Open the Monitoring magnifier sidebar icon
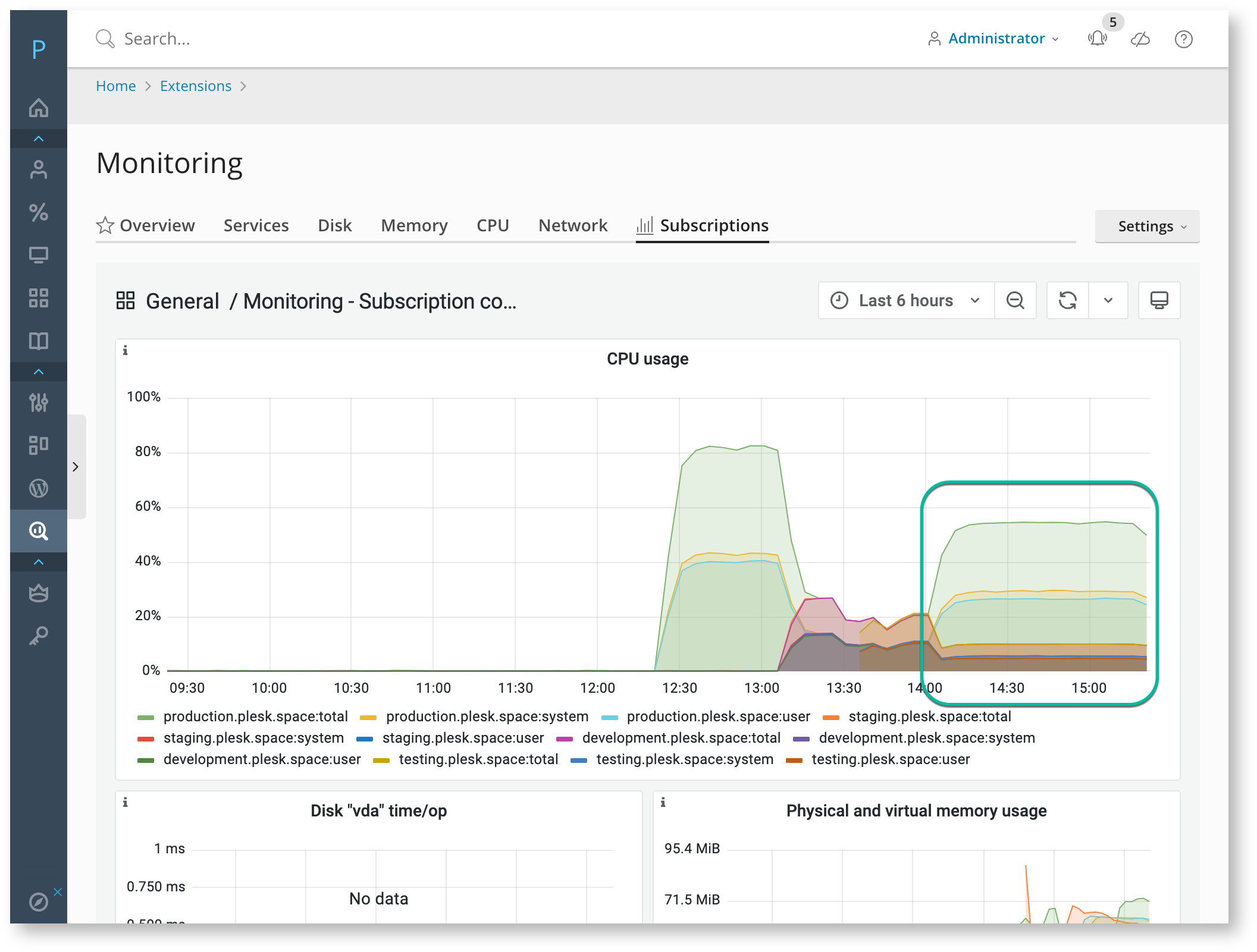 (39, 530)
